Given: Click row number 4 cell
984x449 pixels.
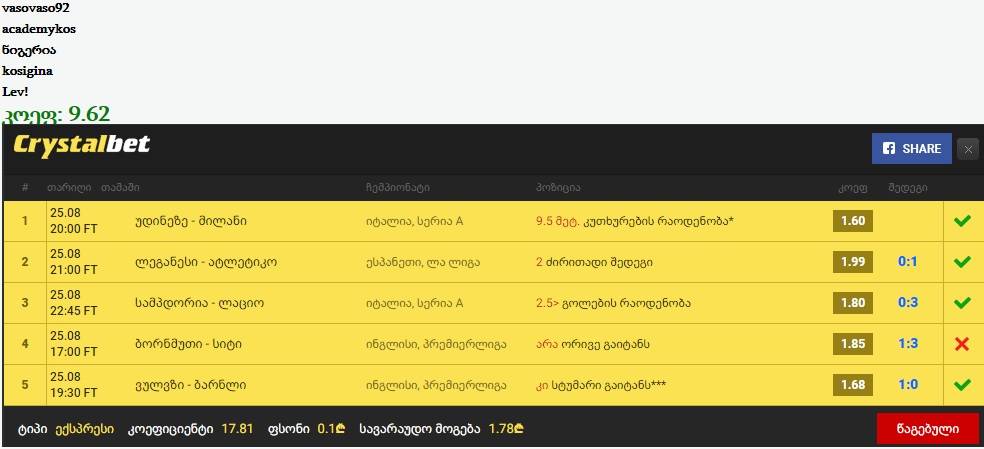Looking at the screenshot, I should [x=24, y=344].
